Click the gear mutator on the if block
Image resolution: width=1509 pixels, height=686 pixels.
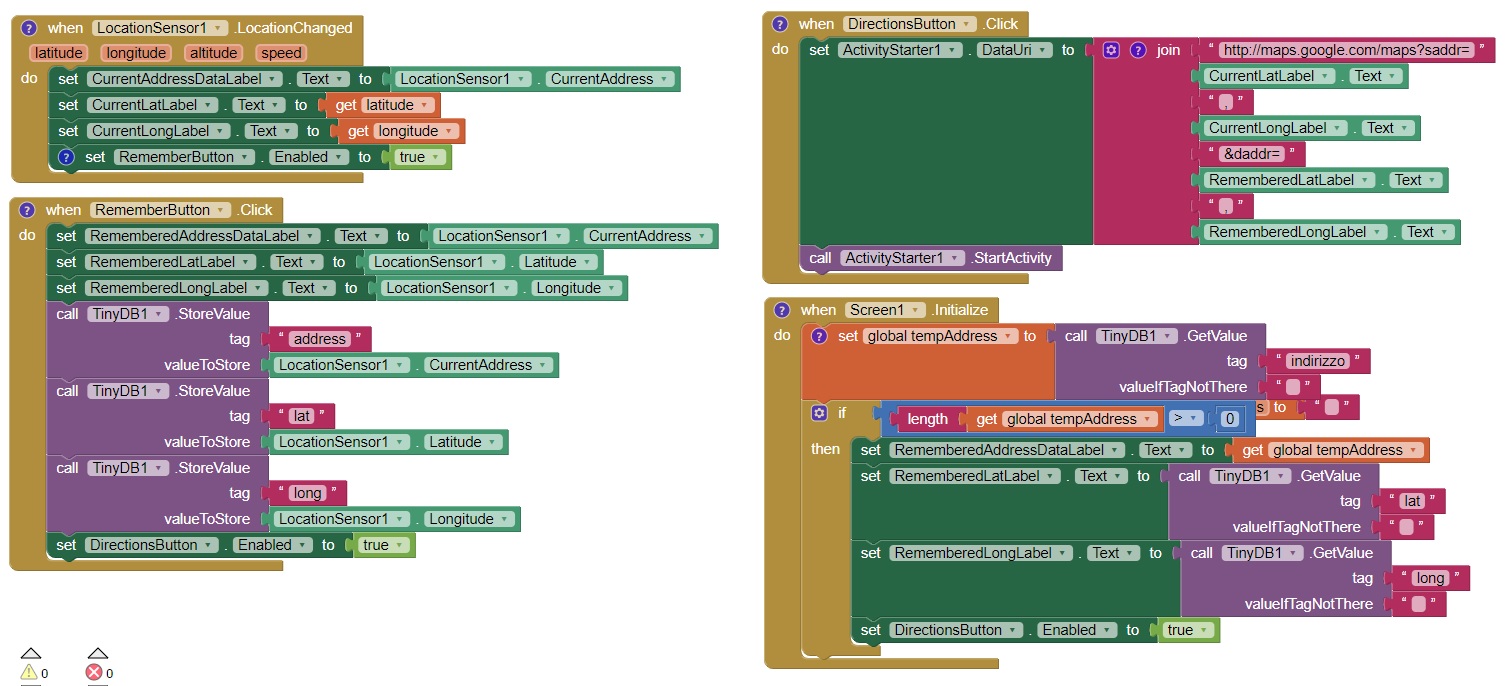click(x=820, y=413)
